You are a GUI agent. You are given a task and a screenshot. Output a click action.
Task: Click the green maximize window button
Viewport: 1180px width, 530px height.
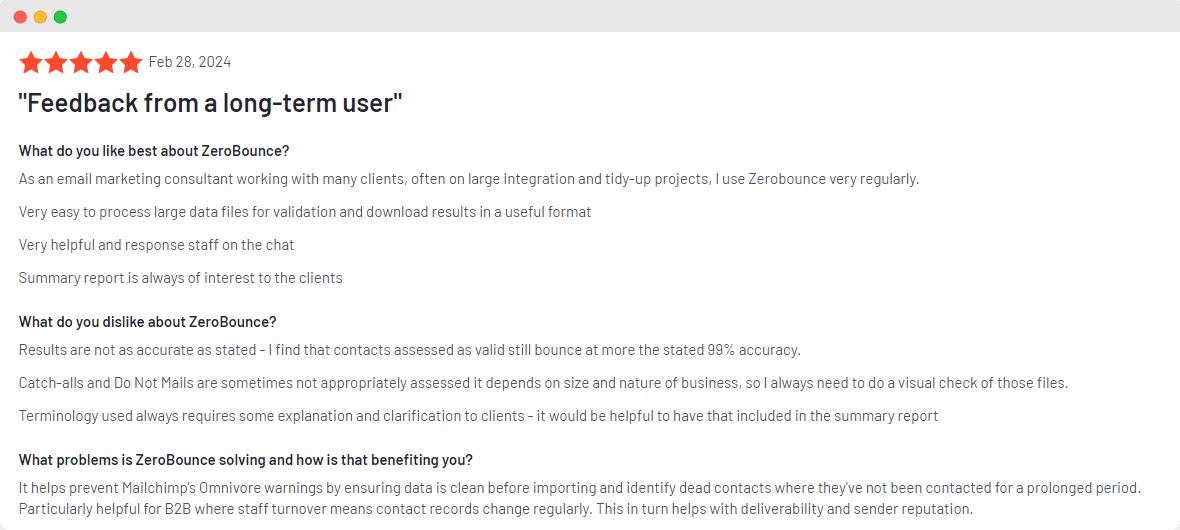[x=60, y=17]
